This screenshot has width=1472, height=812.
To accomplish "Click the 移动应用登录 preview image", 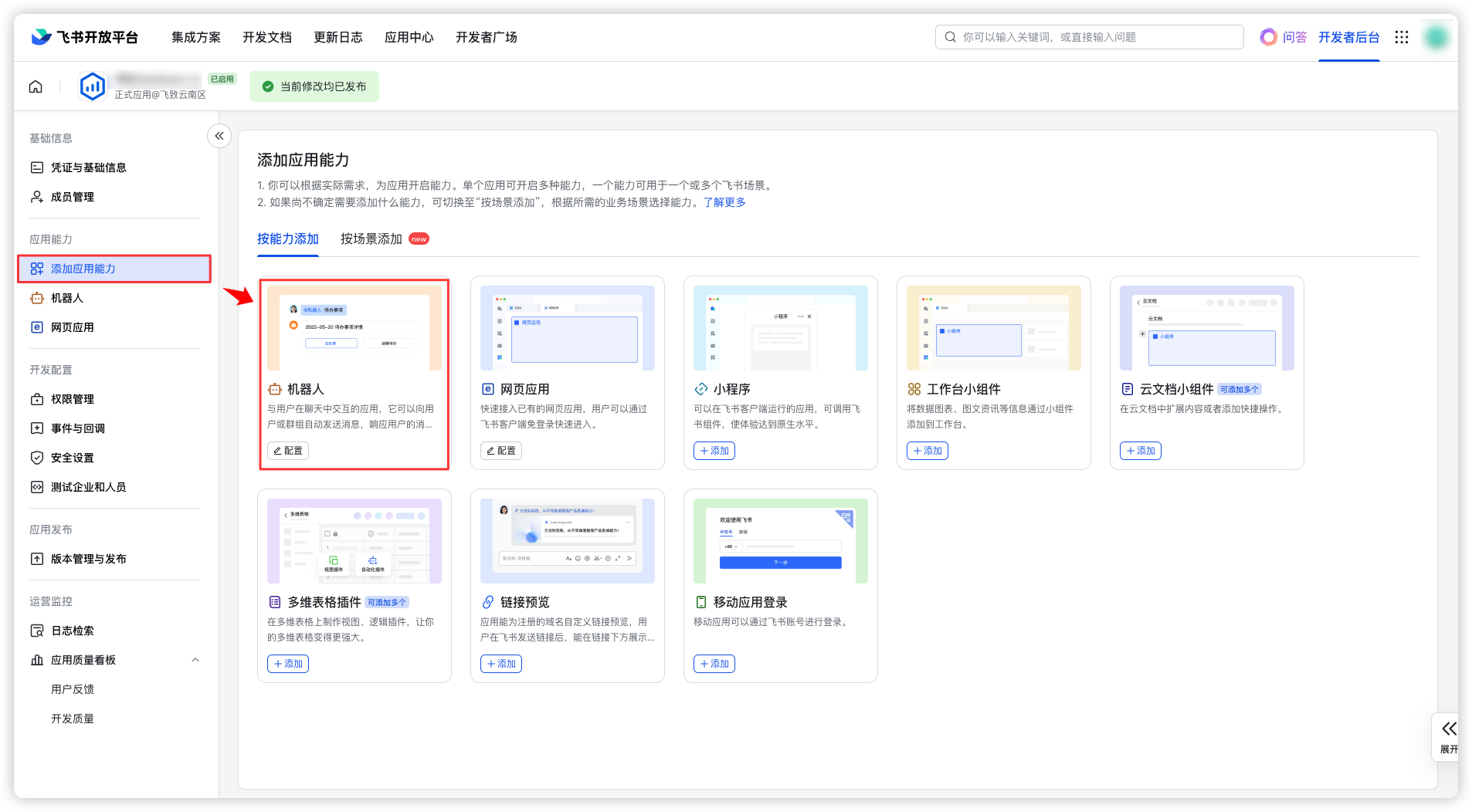I will [x=781, y=541].
